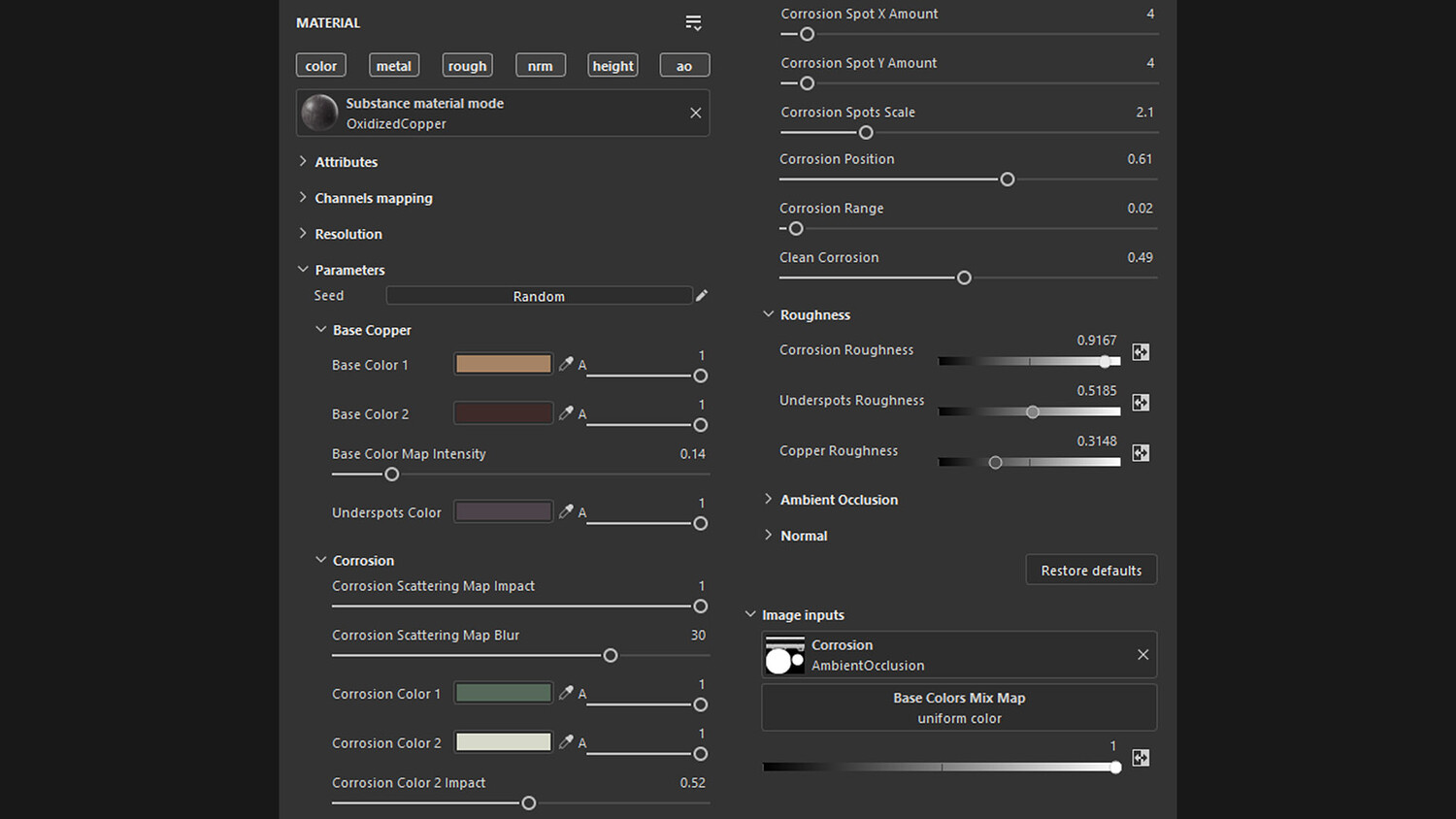Toggle the metal channel button
The width and height of the screenshot is (1456, 819).
pyautogui.click(x=394, y=66)
